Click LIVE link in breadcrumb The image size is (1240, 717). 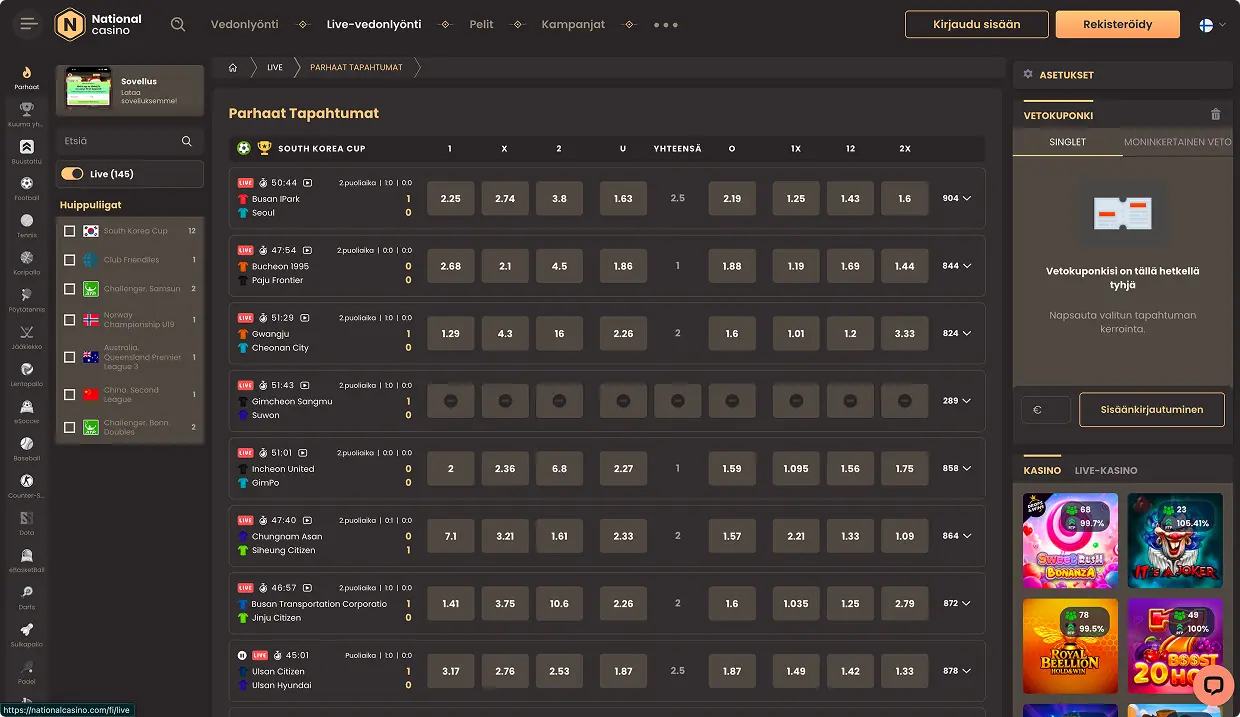click(x=275, y=68)
